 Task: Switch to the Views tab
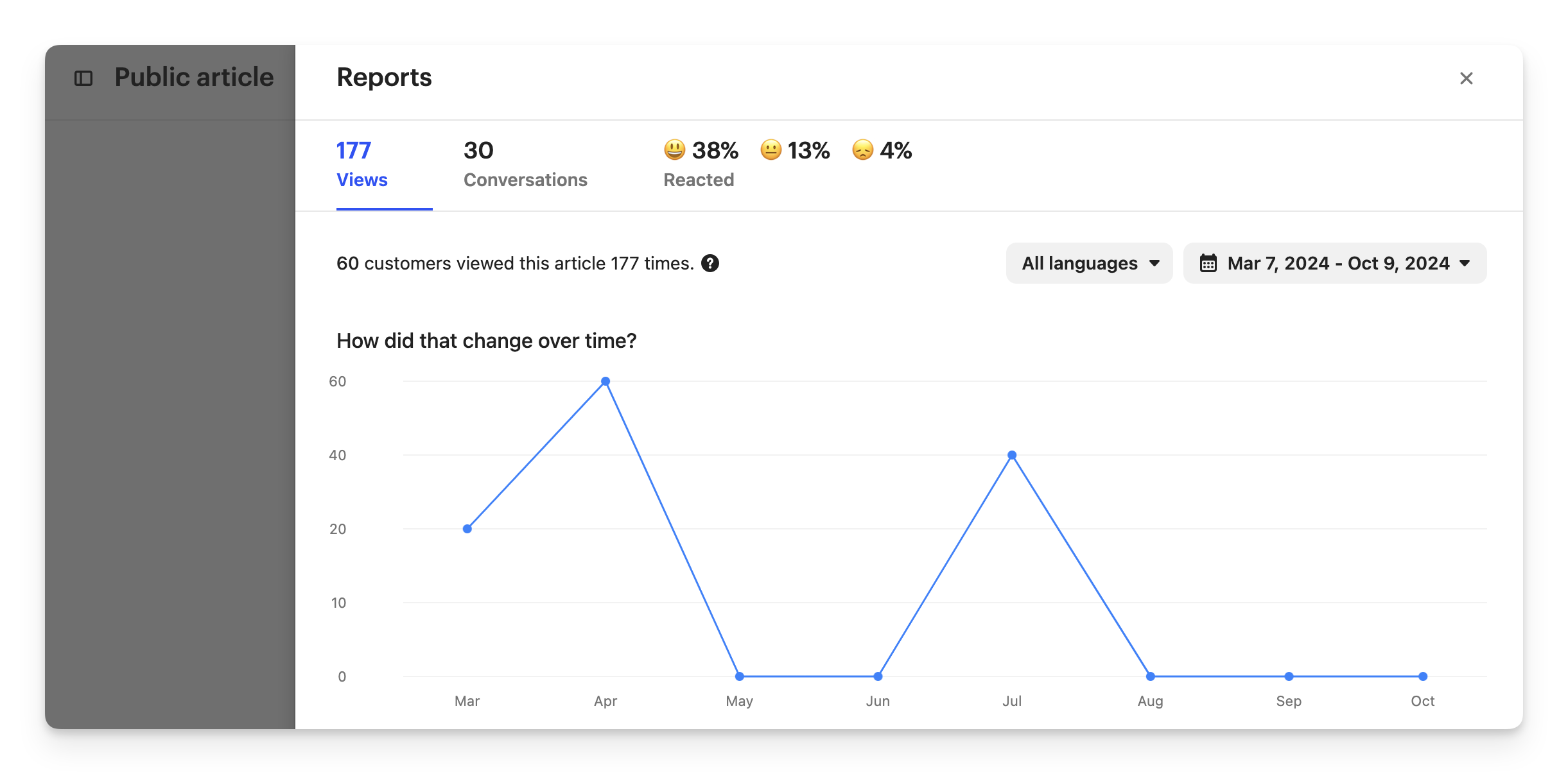362,165
